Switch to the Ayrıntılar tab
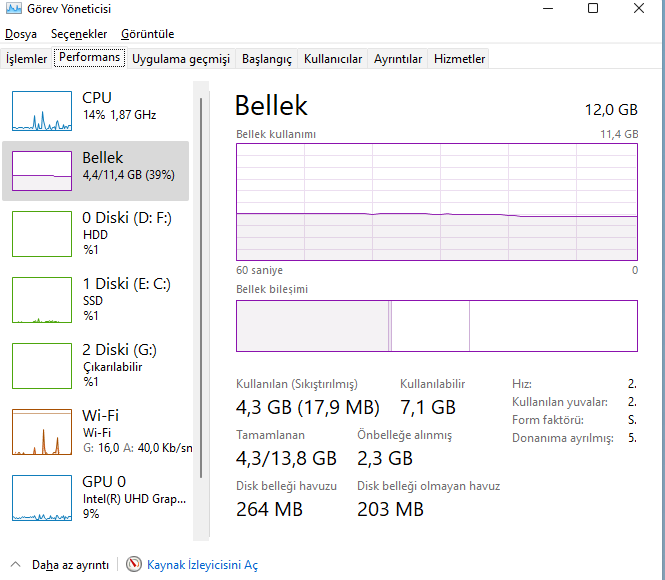665x580 pixels. 398,59
